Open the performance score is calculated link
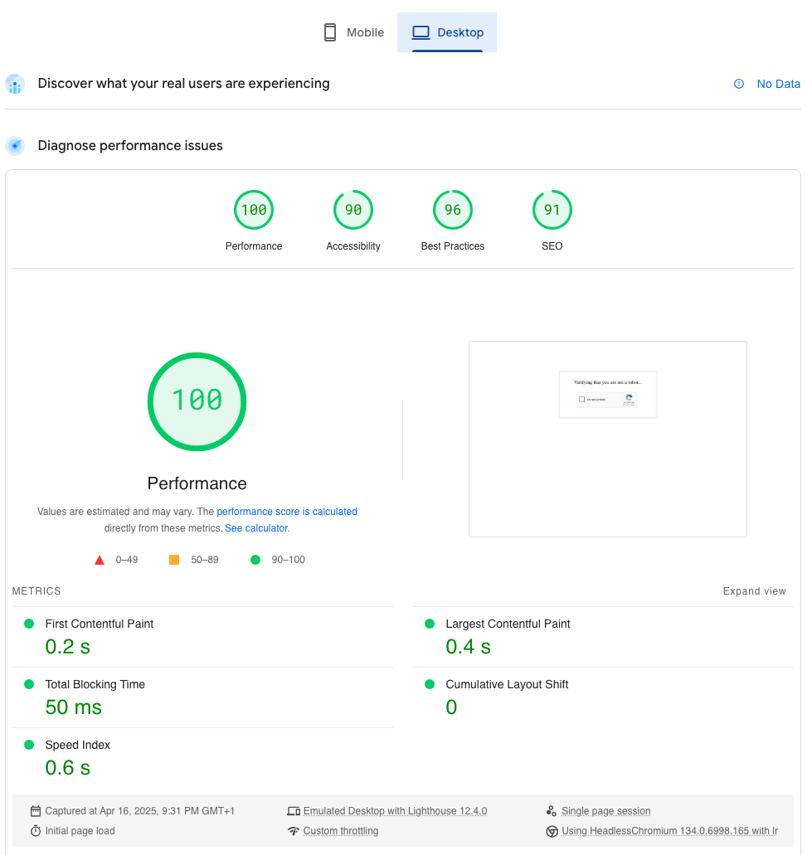The height and width of the screenshot is (855, 812). (x=287, y=511)
